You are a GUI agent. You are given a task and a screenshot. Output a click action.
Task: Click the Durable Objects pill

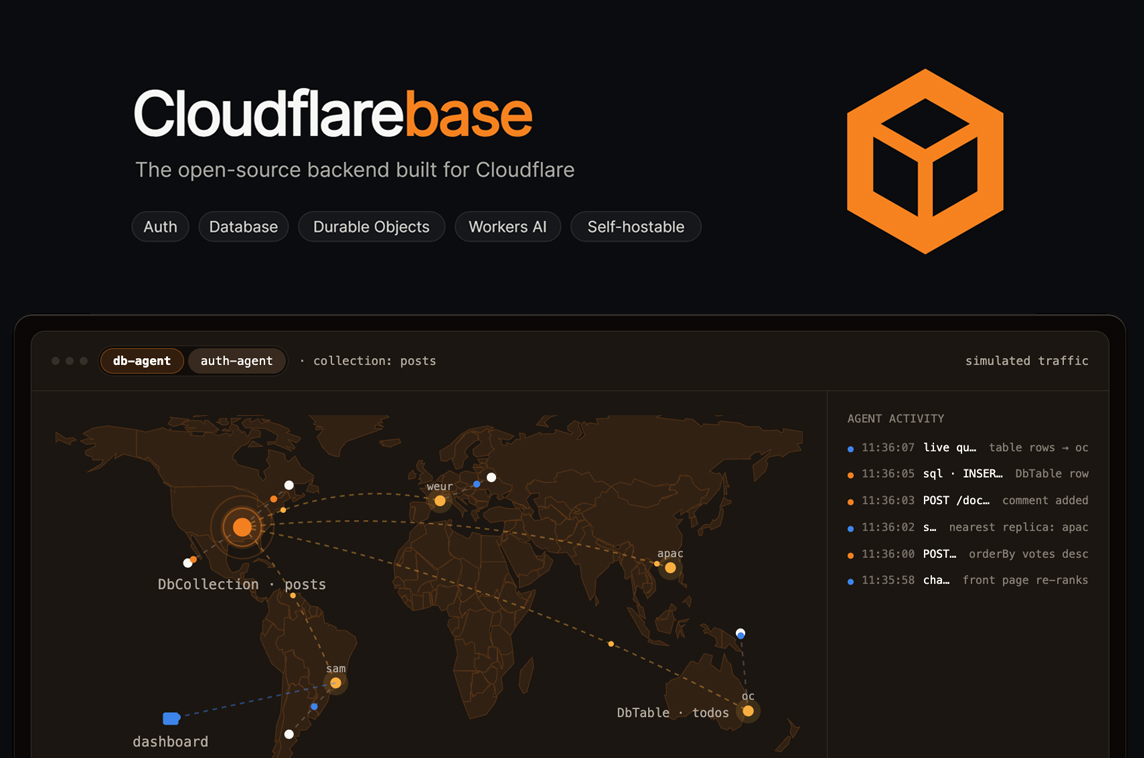pyautogui.click(x=371, y=227)
